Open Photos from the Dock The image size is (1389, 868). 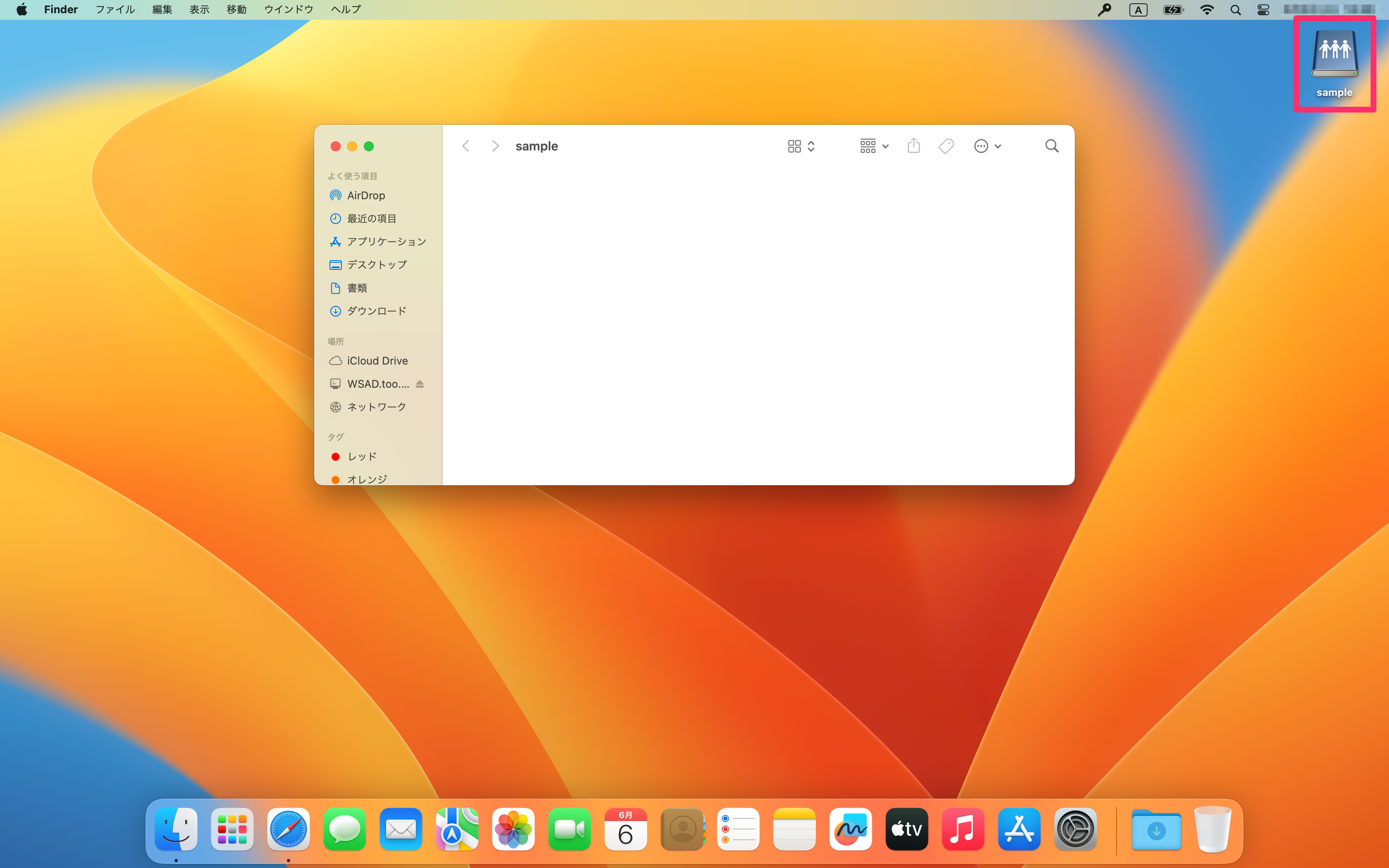pos(514,830)
